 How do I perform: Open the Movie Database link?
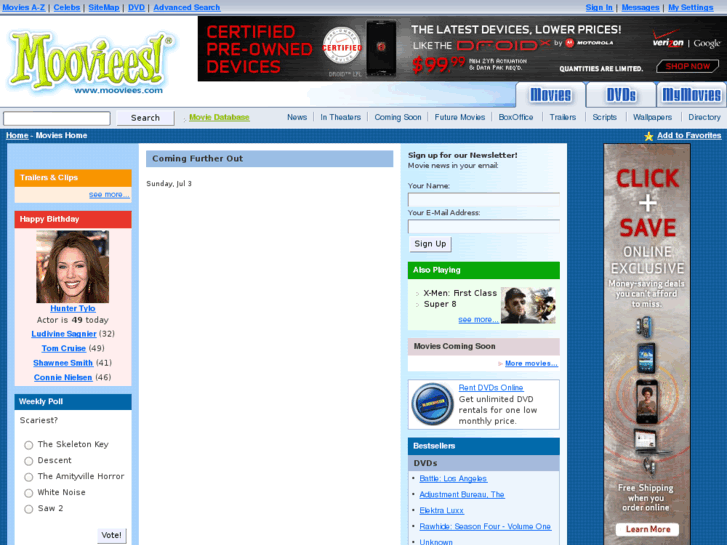pyautogui.click(x=219, y=117)
